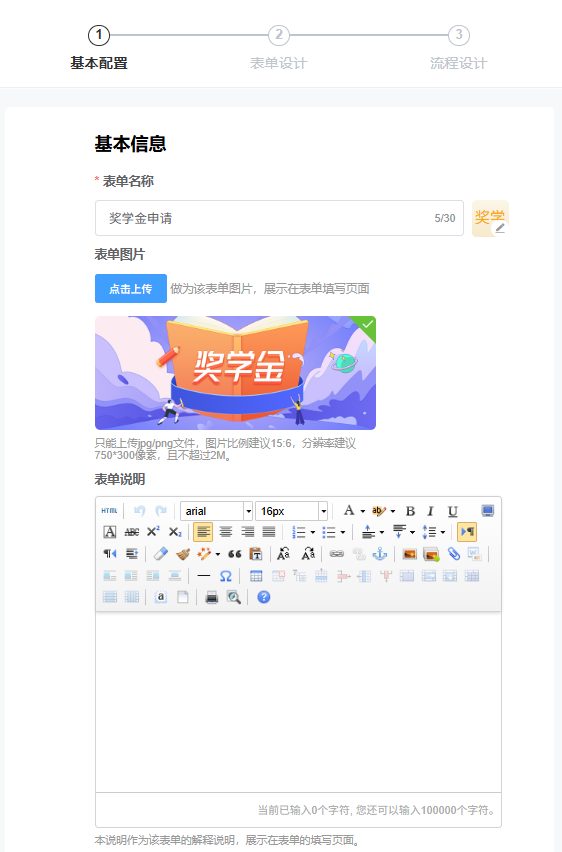The width and height of the screenshot is (562, 852).
Task: Apply font color with A button
Action: click(349, 511)
